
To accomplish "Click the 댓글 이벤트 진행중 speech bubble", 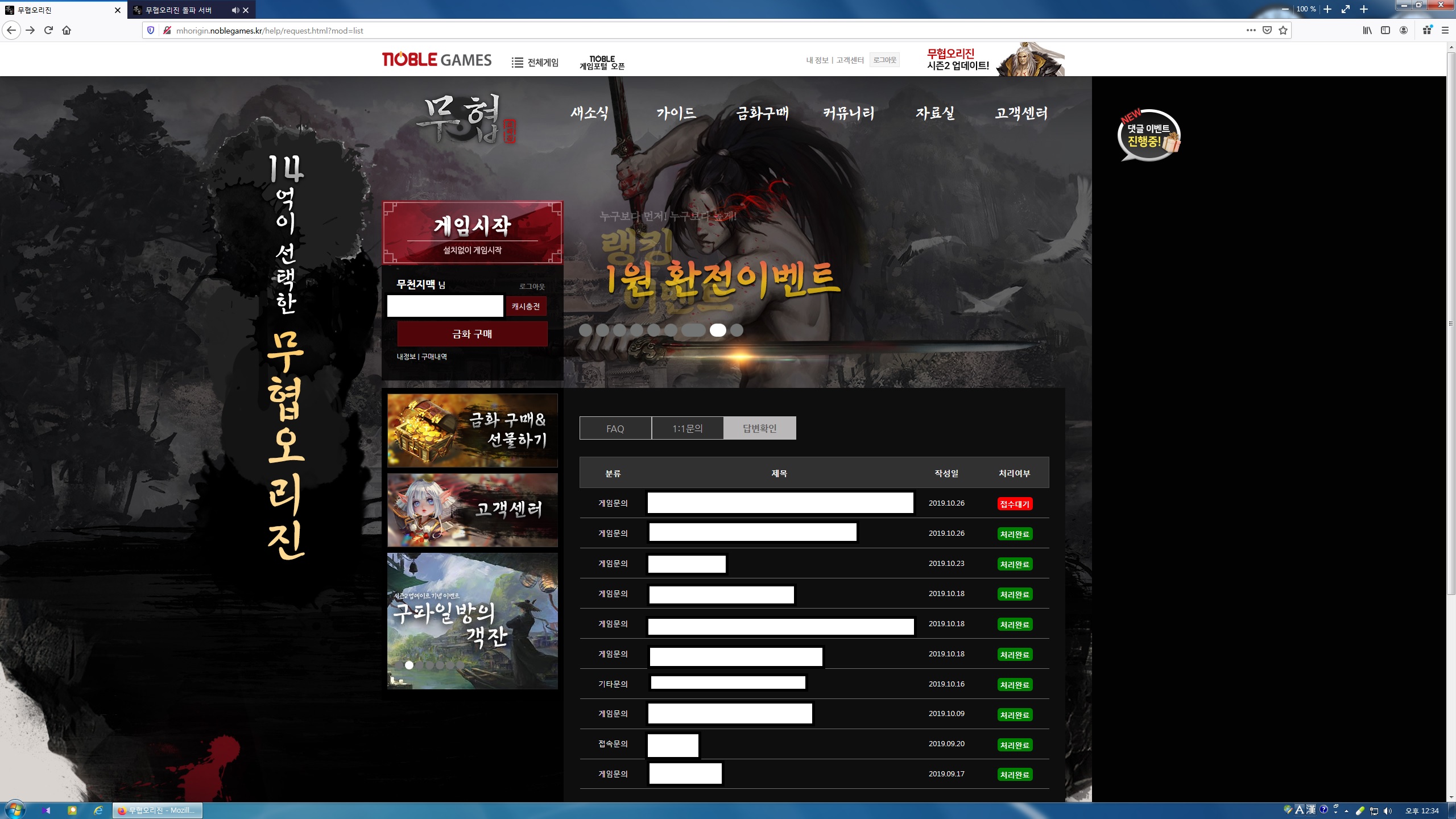I will (1149, 135).
